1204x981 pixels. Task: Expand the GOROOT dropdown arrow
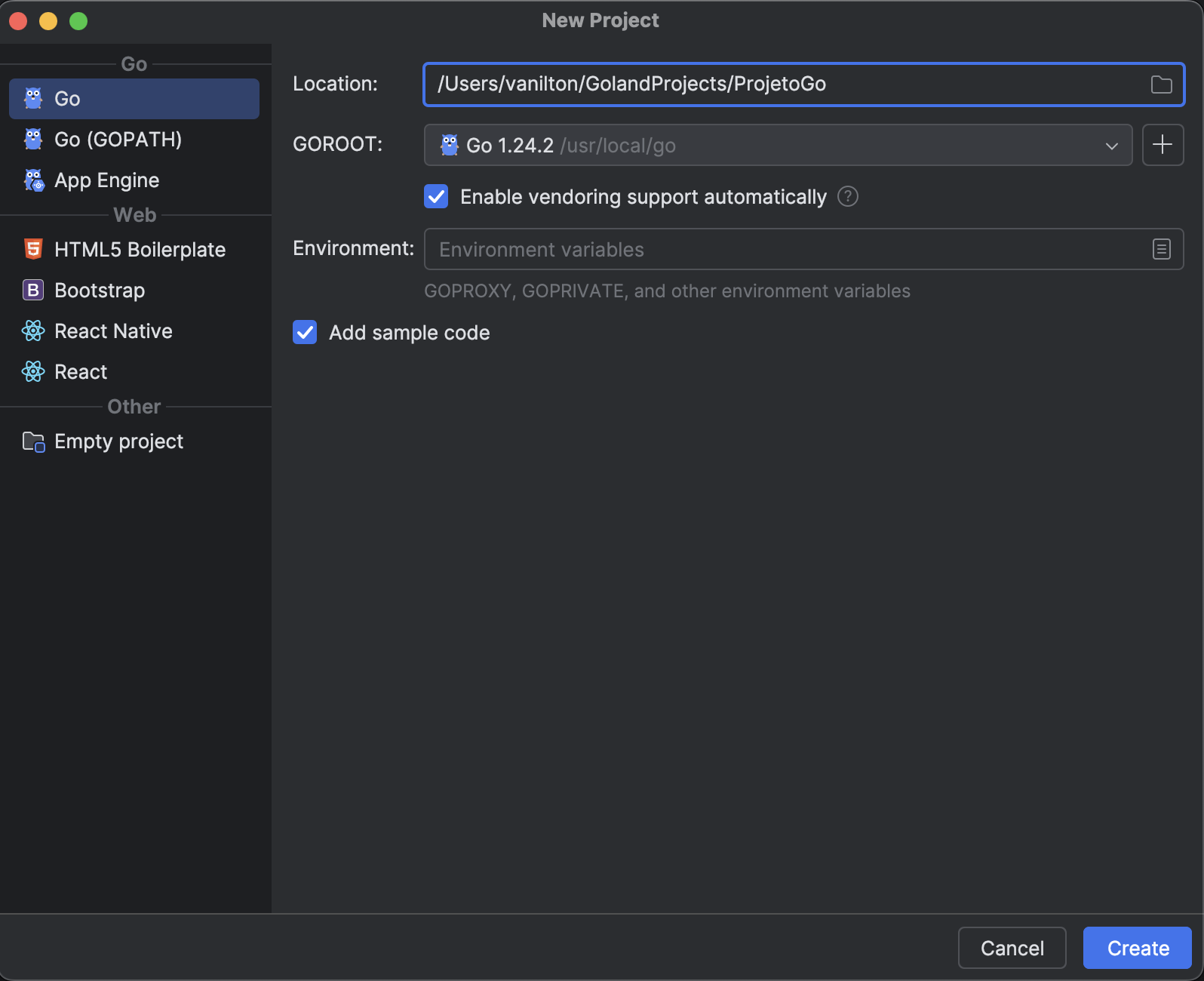[x=1112, y=146]
